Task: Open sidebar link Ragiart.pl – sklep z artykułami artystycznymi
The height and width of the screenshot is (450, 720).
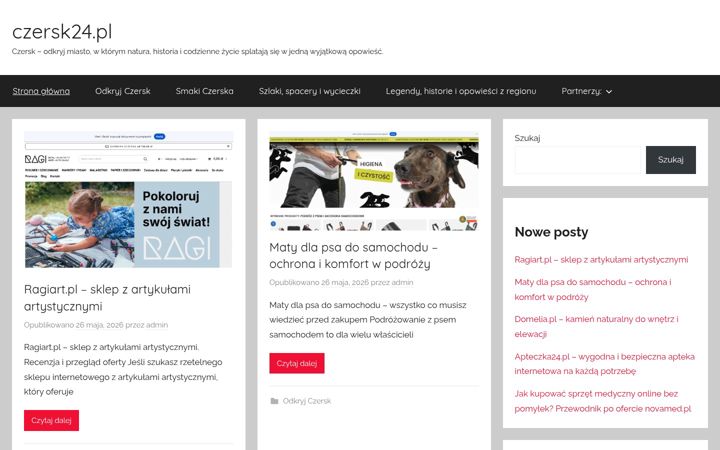Action: 601,259
